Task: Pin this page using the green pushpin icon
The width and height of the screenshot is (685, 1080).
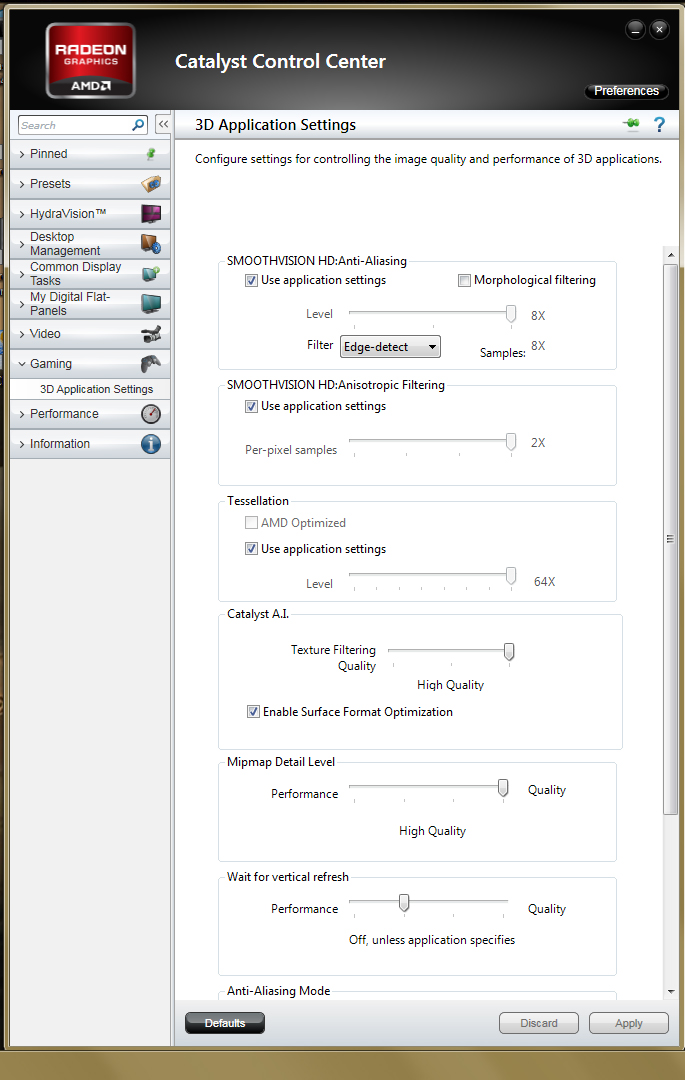Action: pyautogui.click(x=631, y=124)
